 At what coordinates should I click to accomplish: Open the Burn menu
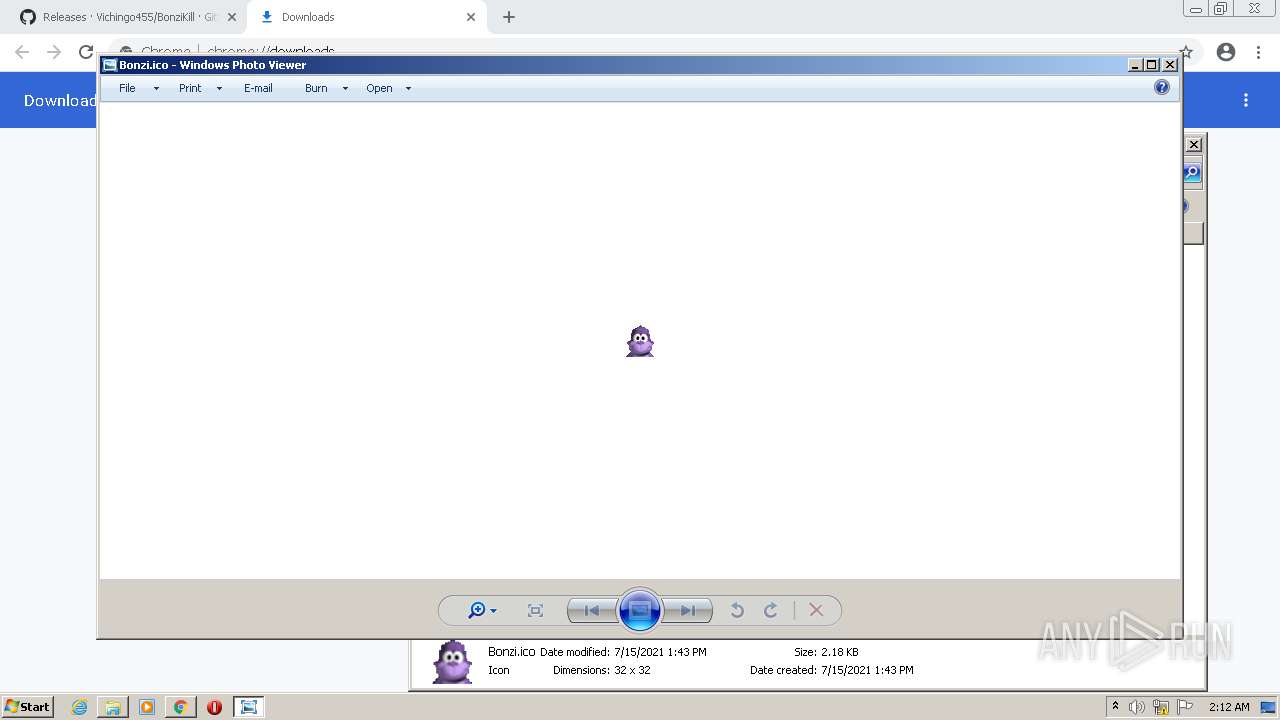click(316, 88)
